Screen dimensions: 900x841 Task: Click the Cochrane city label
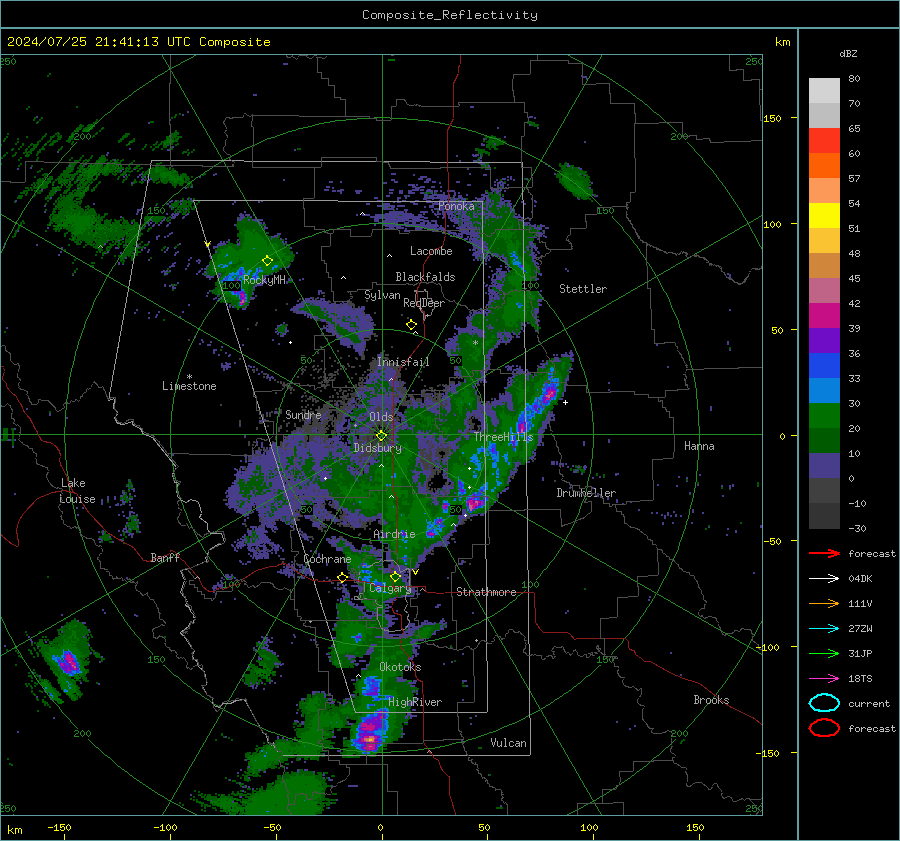pos(327,559)
